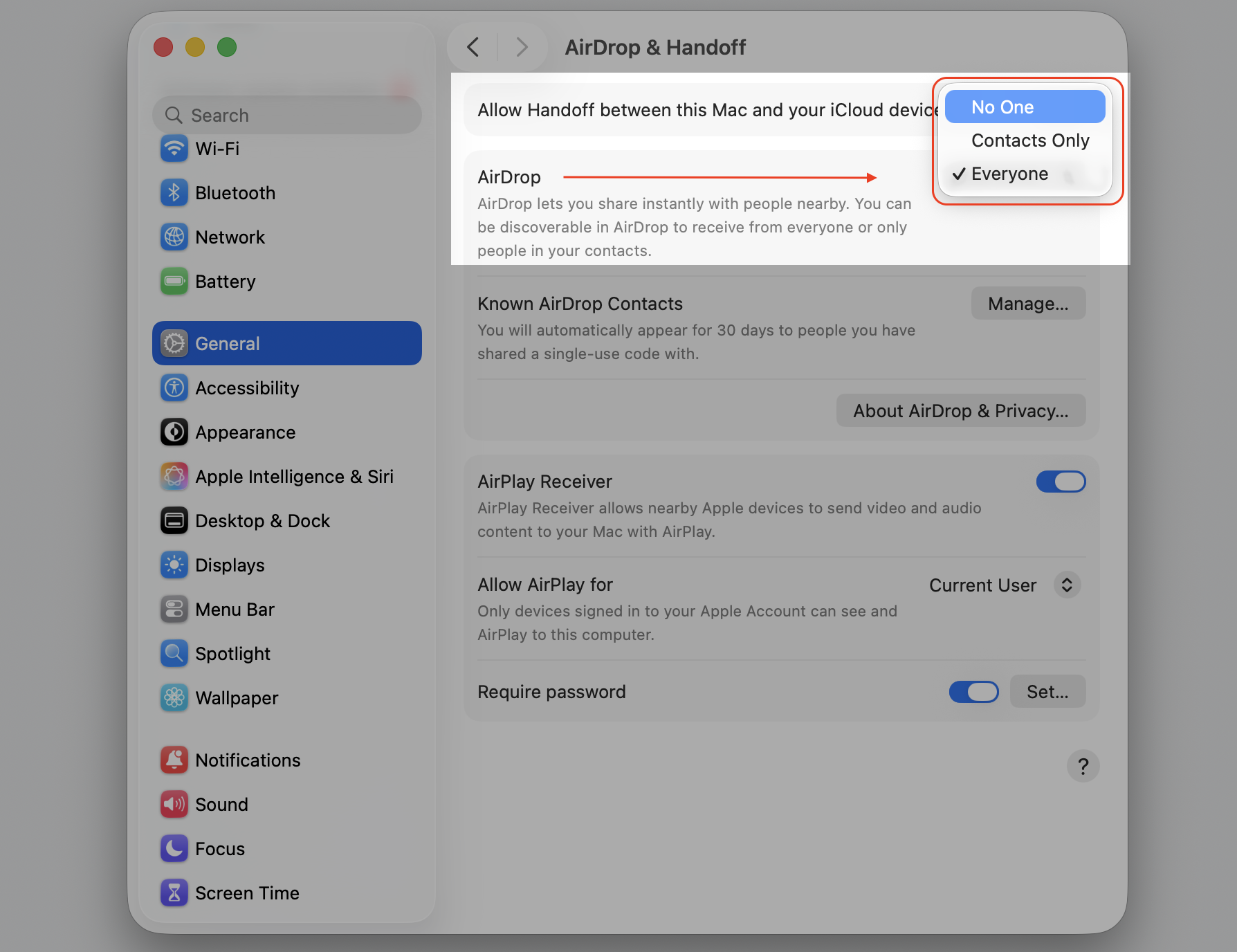Open help with the question mark button
The width and height of the screenshot is (1237, 952).
(1083, 766)
